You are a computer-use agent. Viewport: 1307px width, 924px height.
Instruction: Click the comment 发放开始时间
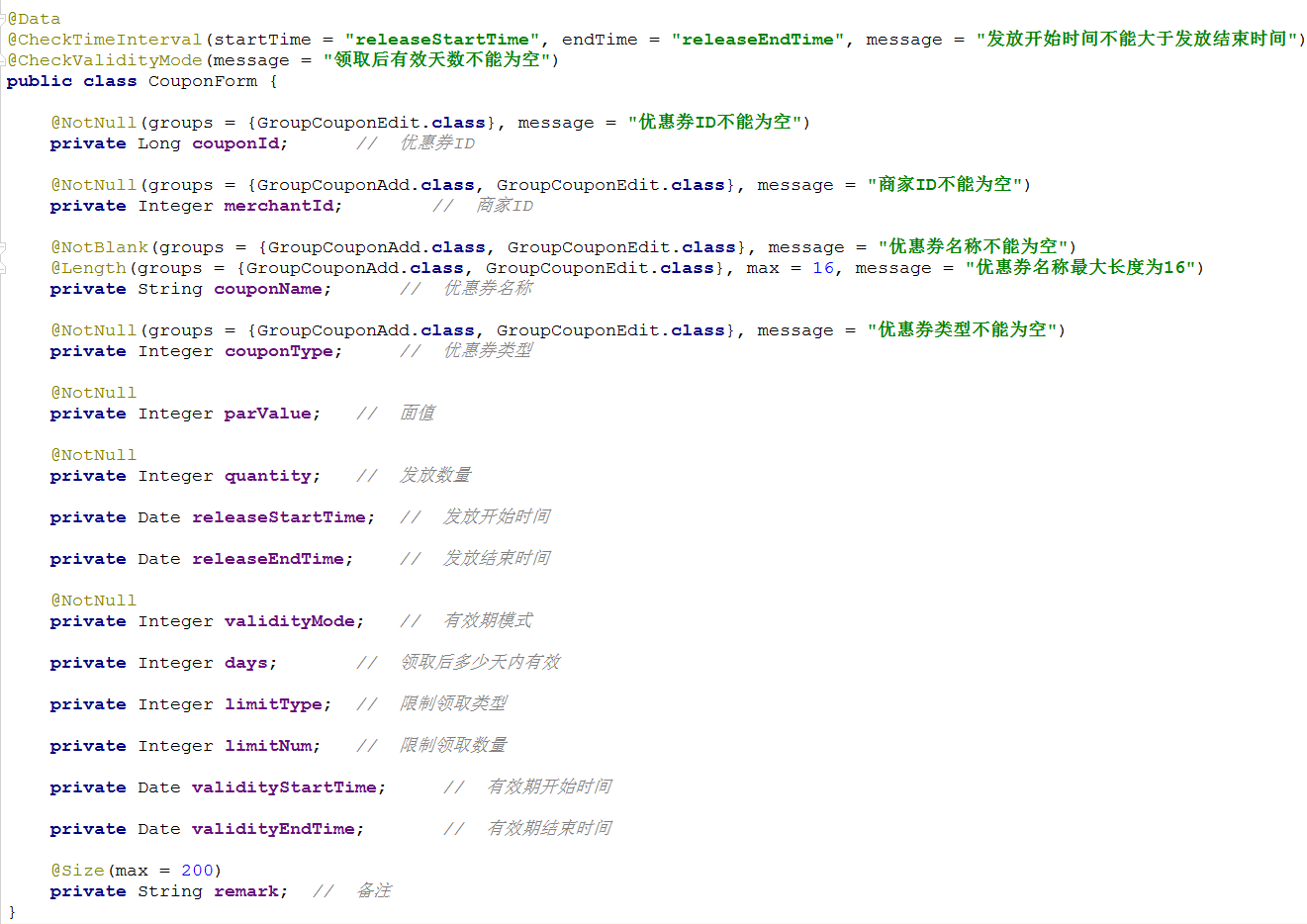pyautogui.click(x=497, y=517)
